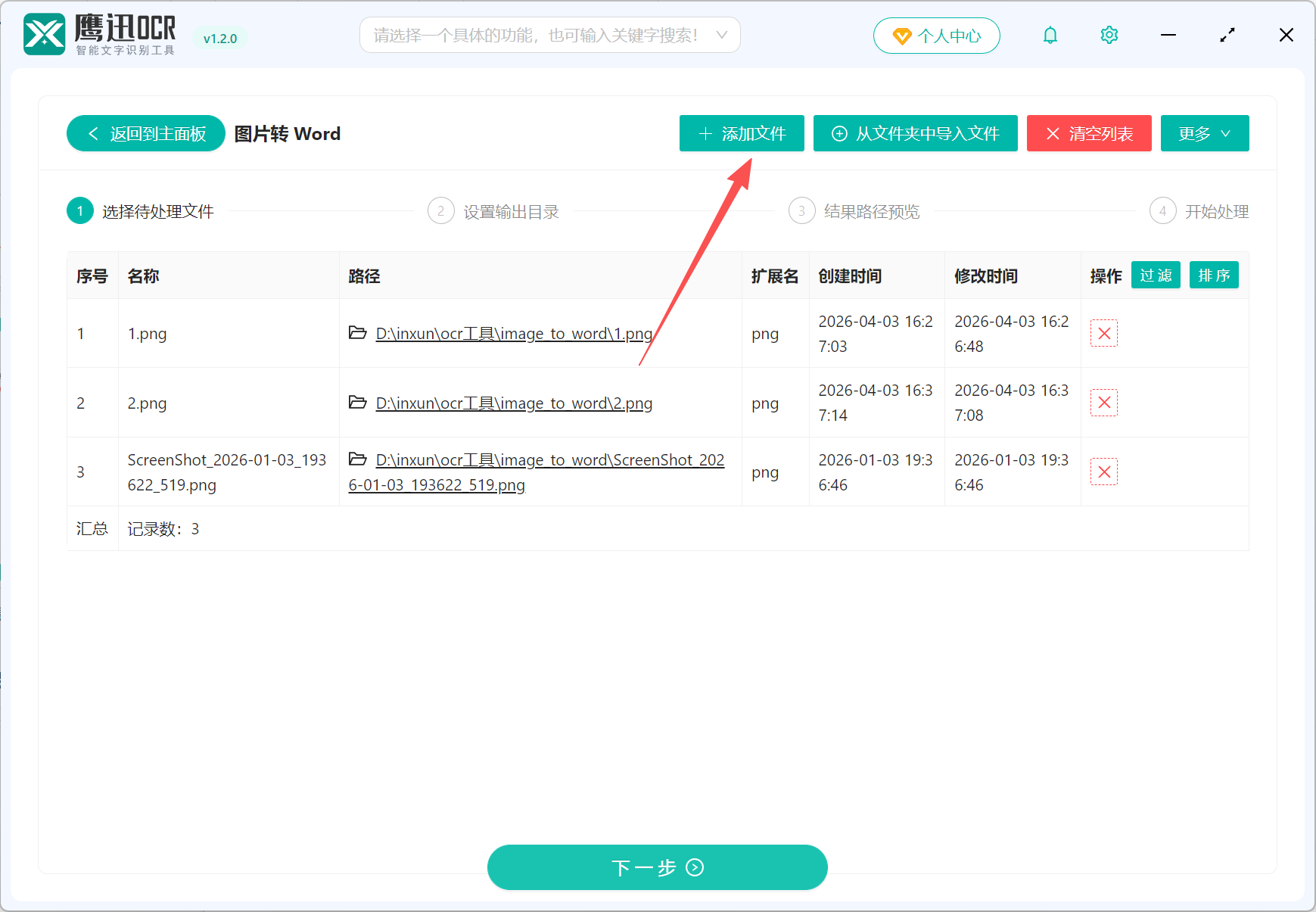Viewport: 1316px width, 912px height.
Task: Click the 鹰迅OCR logo icon
Action: [43, 33]
